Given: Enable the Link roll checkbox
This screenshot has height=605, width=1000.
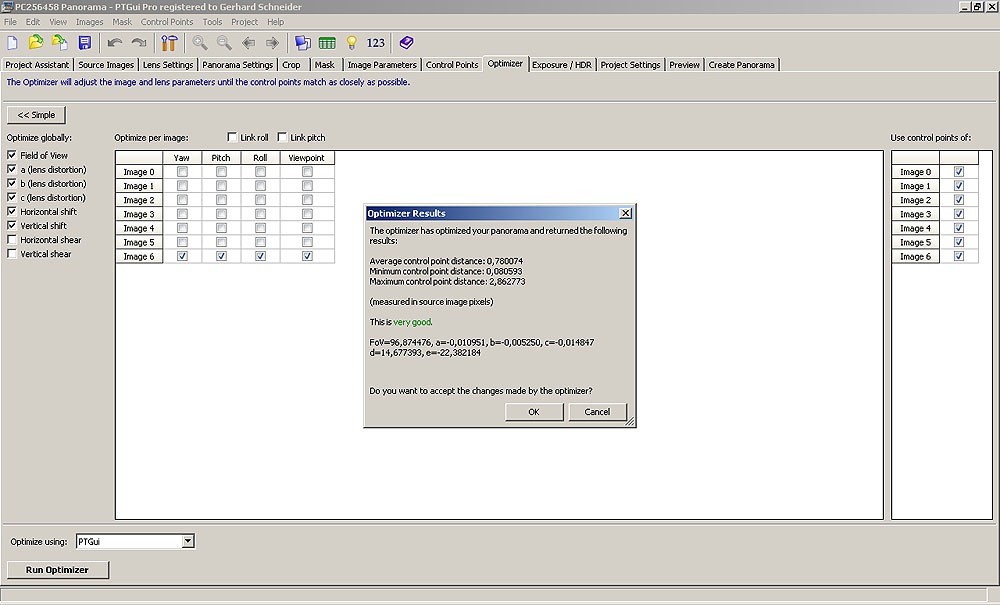Looking at the screenshot, I should pyautogui.click(x=232, y=138).
